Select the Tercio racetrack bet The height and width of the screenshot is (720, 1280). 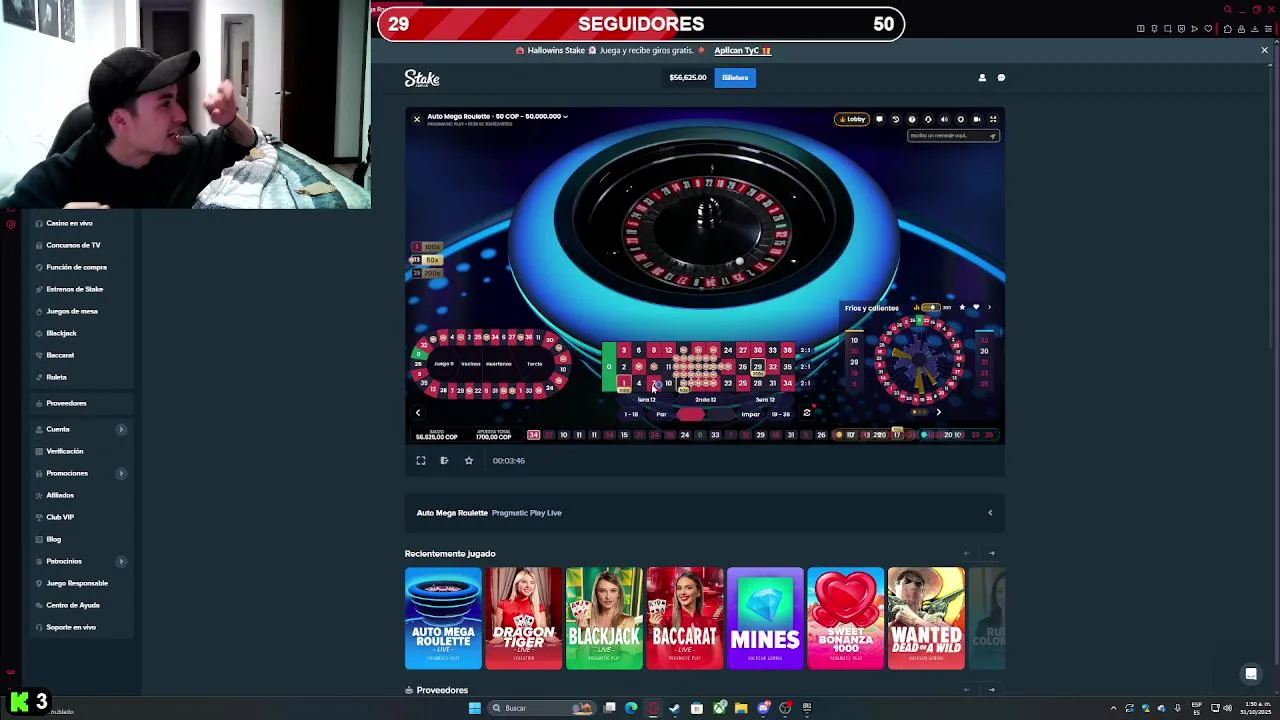coord(535,364)
